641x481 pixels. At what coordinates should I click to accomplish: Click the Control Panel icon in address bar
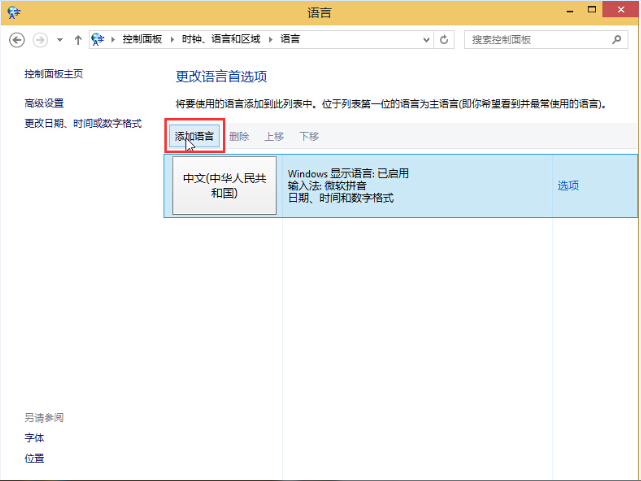tap(98, 39)
